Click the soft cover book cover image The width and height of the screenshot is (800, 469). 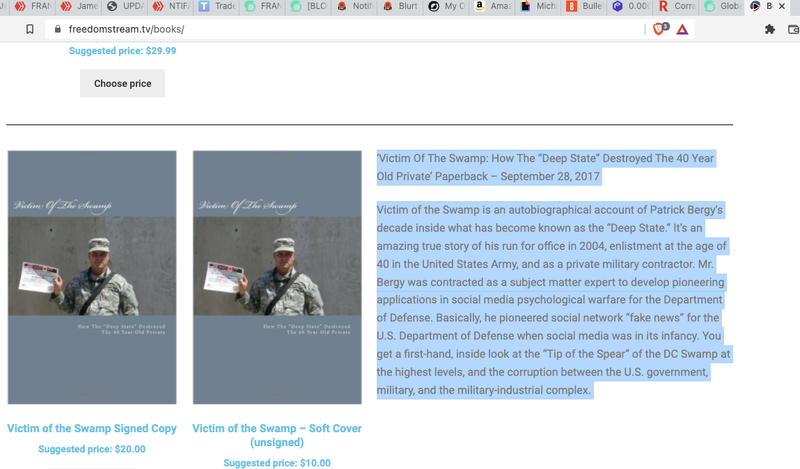tap(277, 277)
